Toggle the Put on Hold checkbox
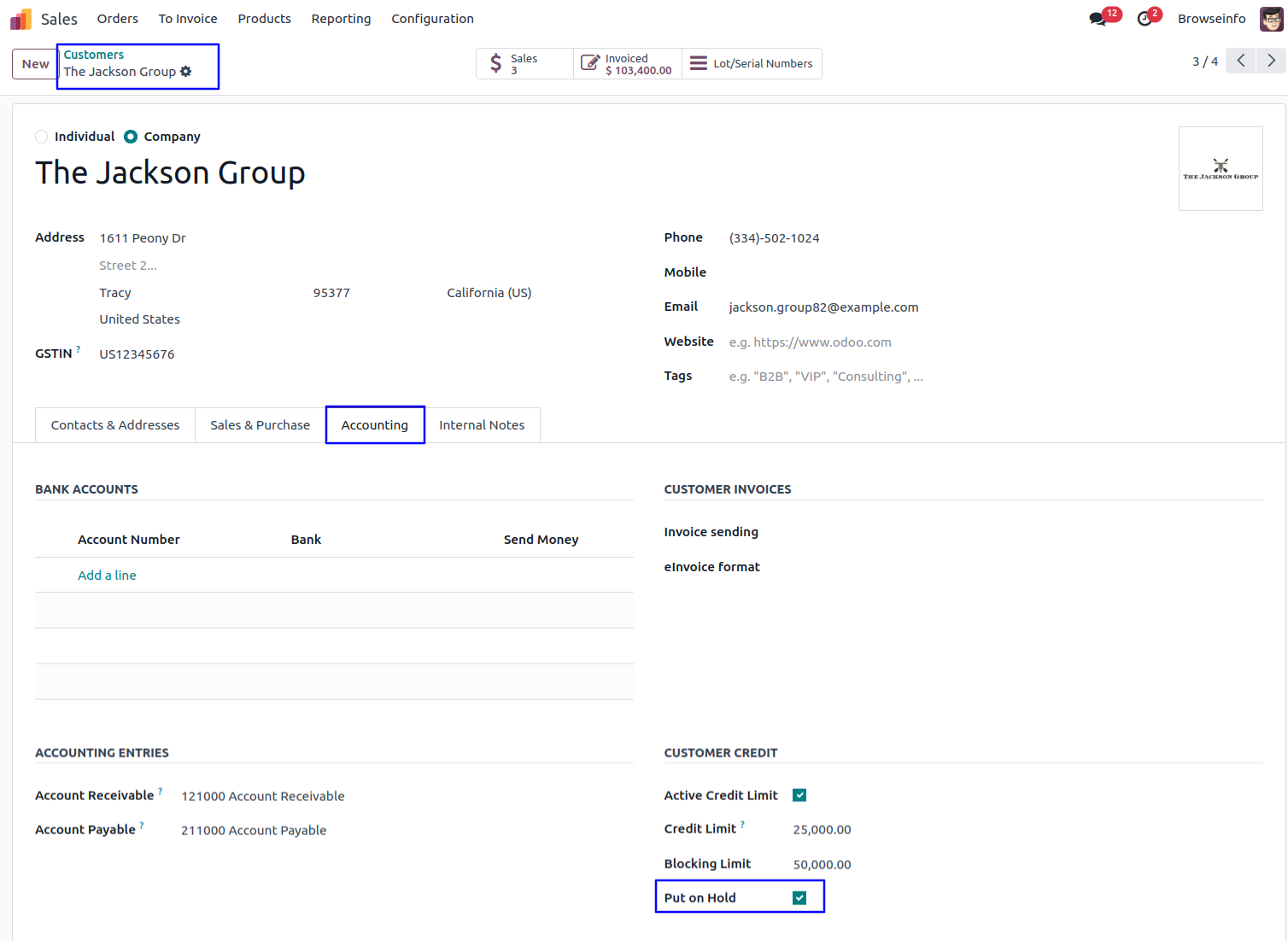Viewport: 1288px width, 941px height. (x=799, y=897)
